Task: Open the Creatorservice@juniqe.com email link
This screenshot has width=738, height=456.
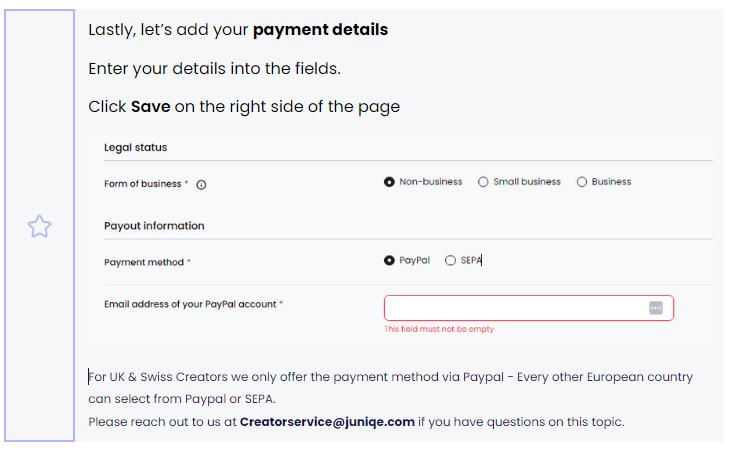Action: tap(327, 422)
